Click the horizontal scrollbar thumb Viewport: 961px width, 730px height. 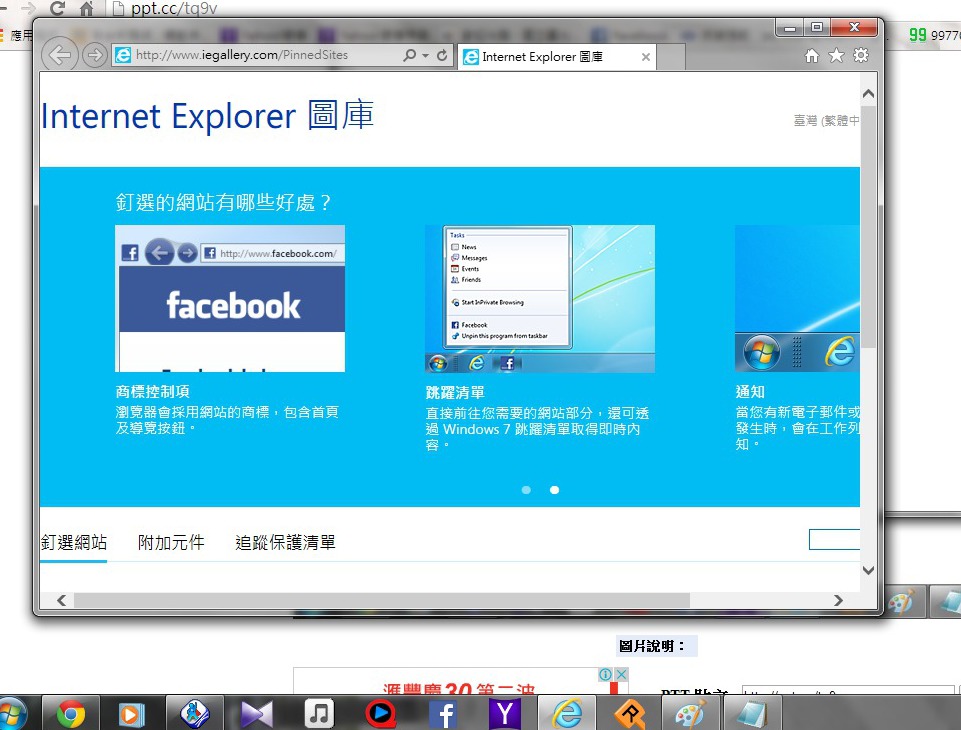coord(382,600)
